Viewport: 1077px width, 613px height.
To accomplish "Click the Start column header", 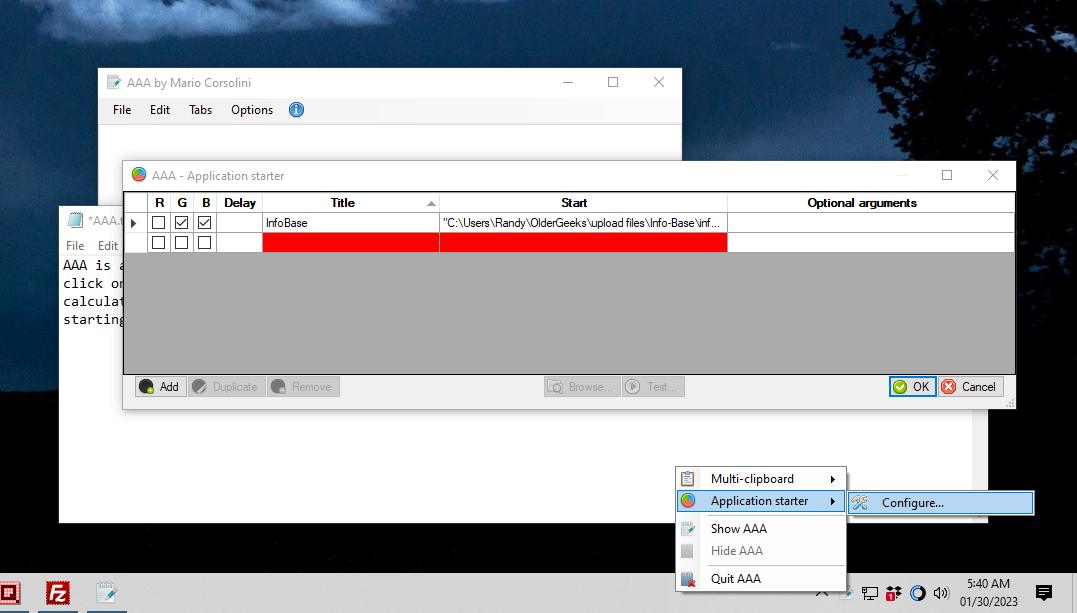I will point(583,203).
